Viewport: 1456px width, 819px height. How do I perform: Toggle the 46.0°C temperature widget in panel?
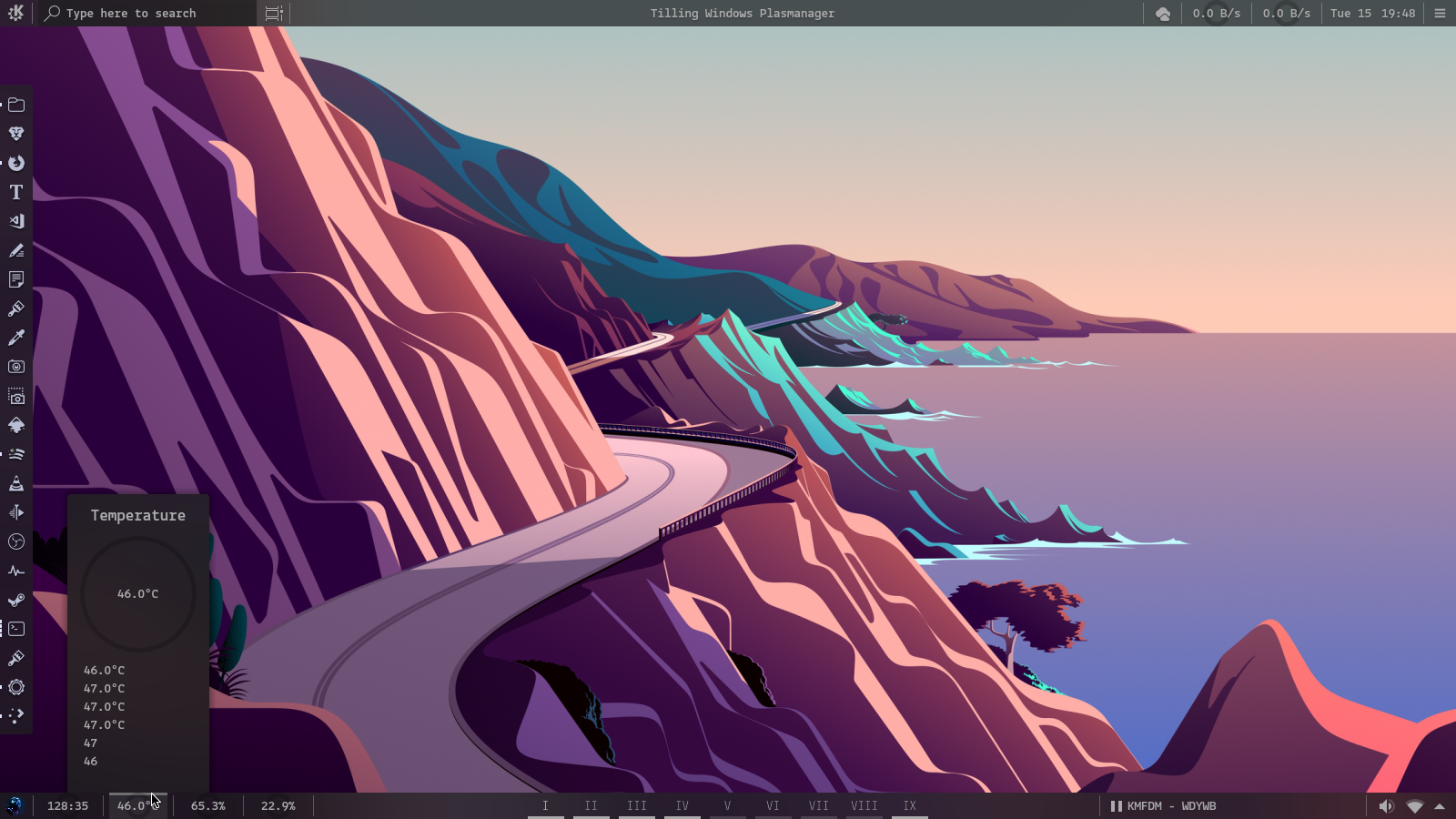pyautogui.click(x=138, y=806)
